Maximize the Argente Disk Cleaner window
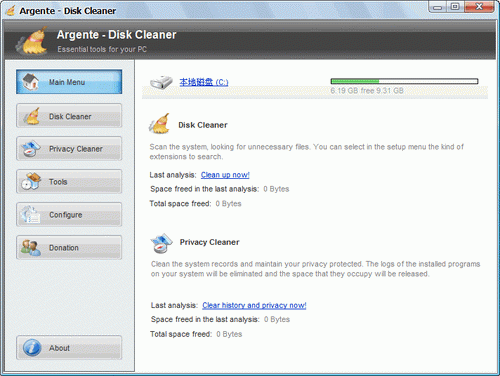The width and height of the screenshot is (500, 376). [455, 7]
